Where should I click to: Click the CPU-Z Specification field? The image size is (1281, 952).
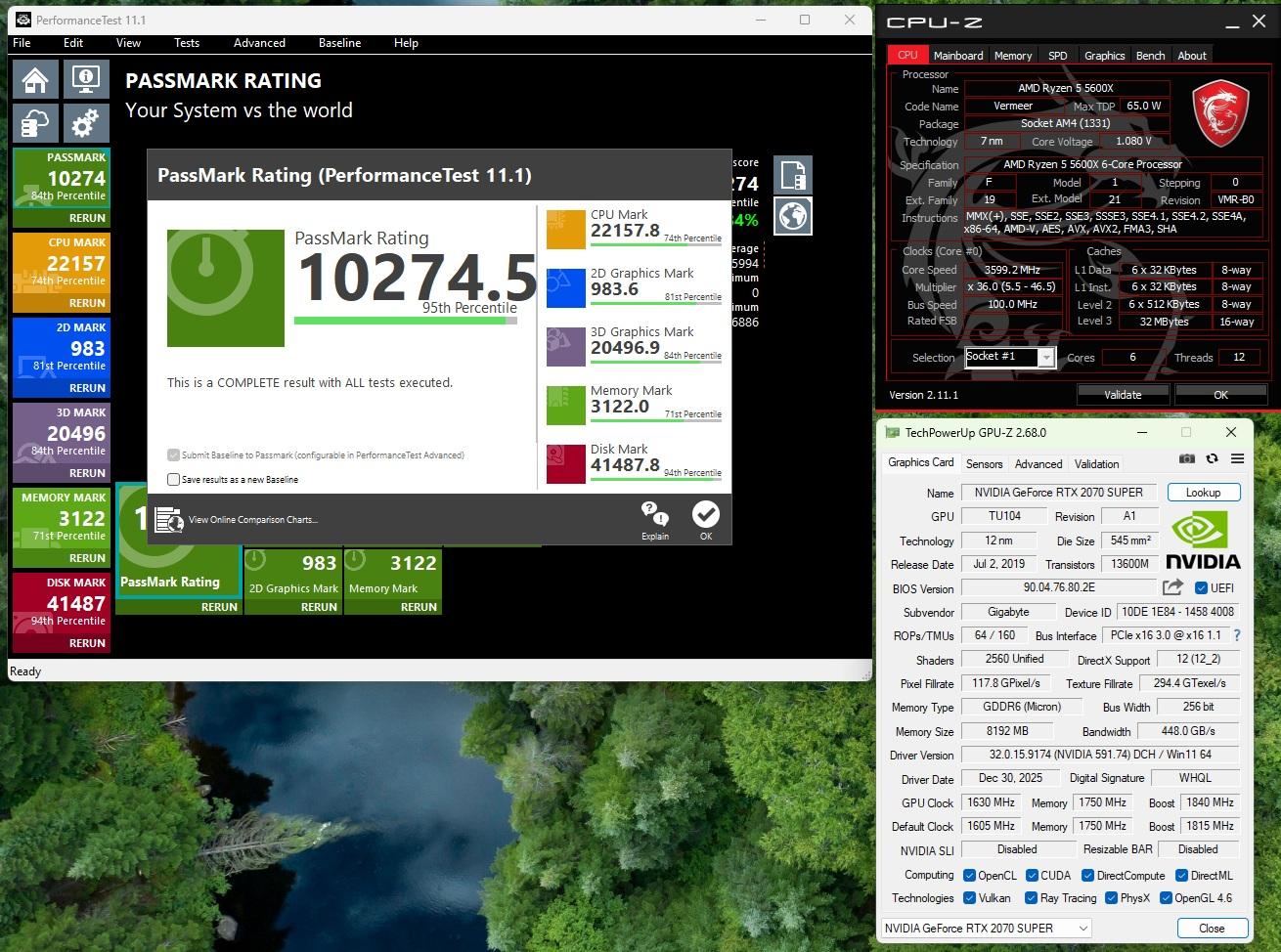1116,164
